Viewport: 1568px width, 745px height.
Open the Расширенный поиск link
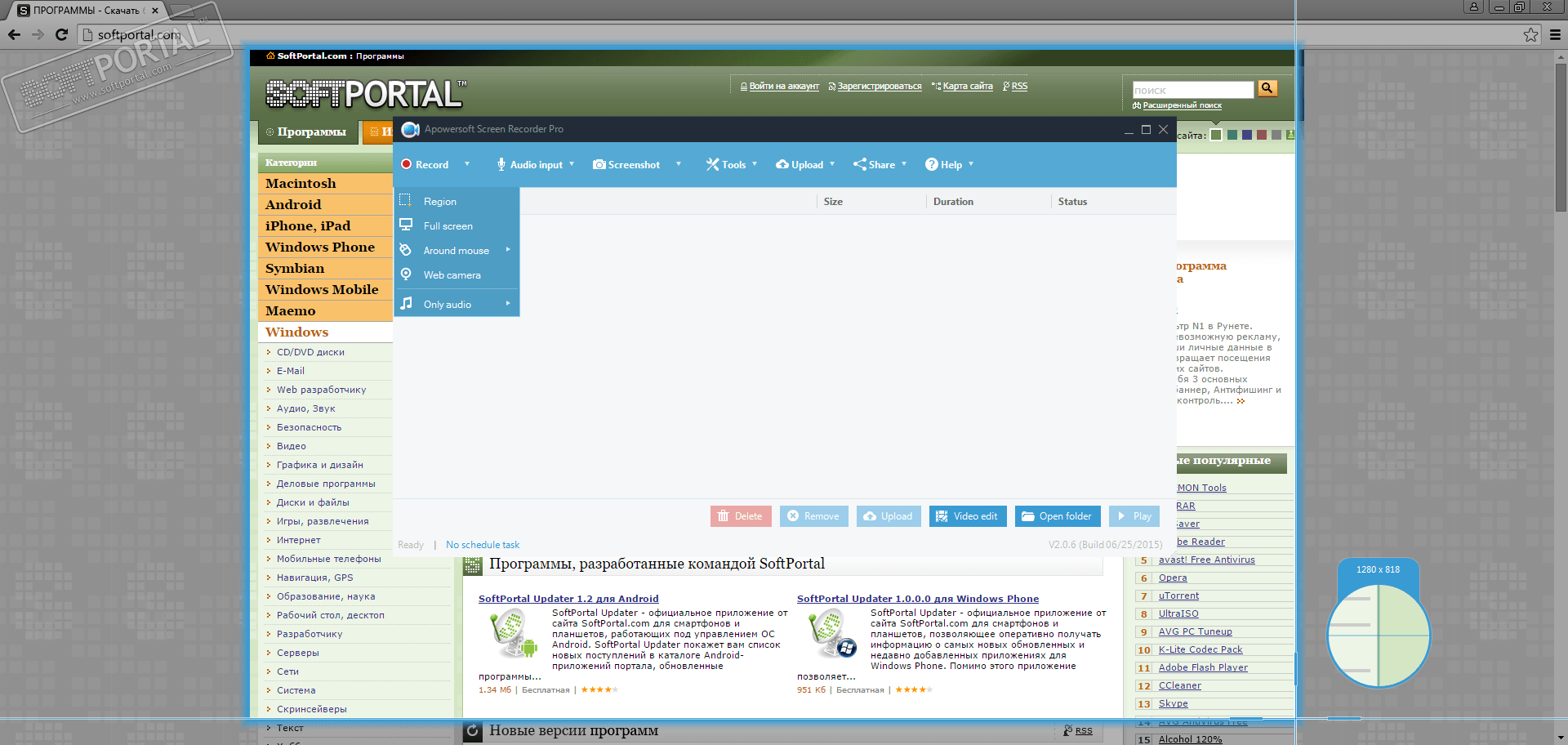(1182, 105)
